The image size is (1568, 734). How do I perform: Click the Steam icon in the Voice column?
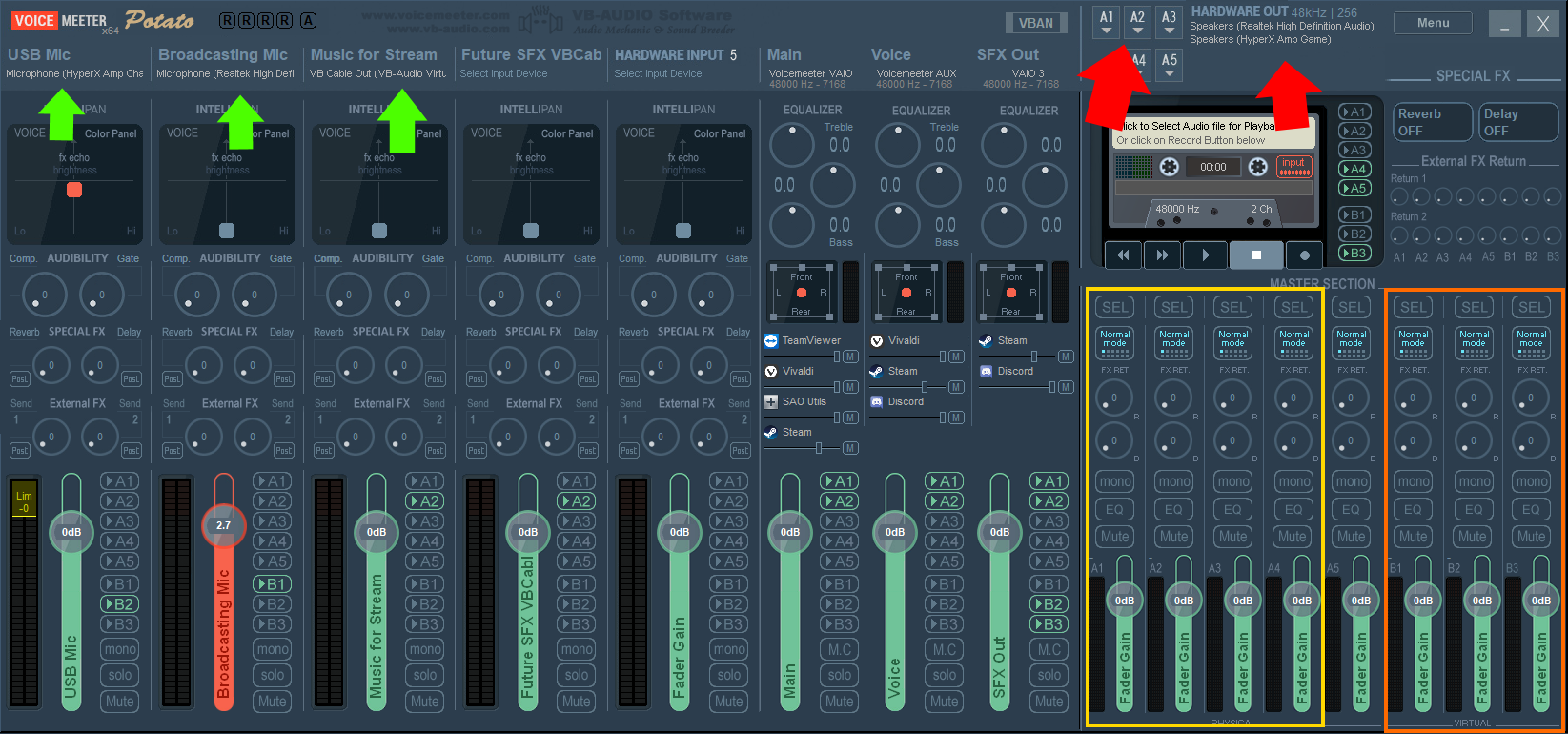click(877, 371)
